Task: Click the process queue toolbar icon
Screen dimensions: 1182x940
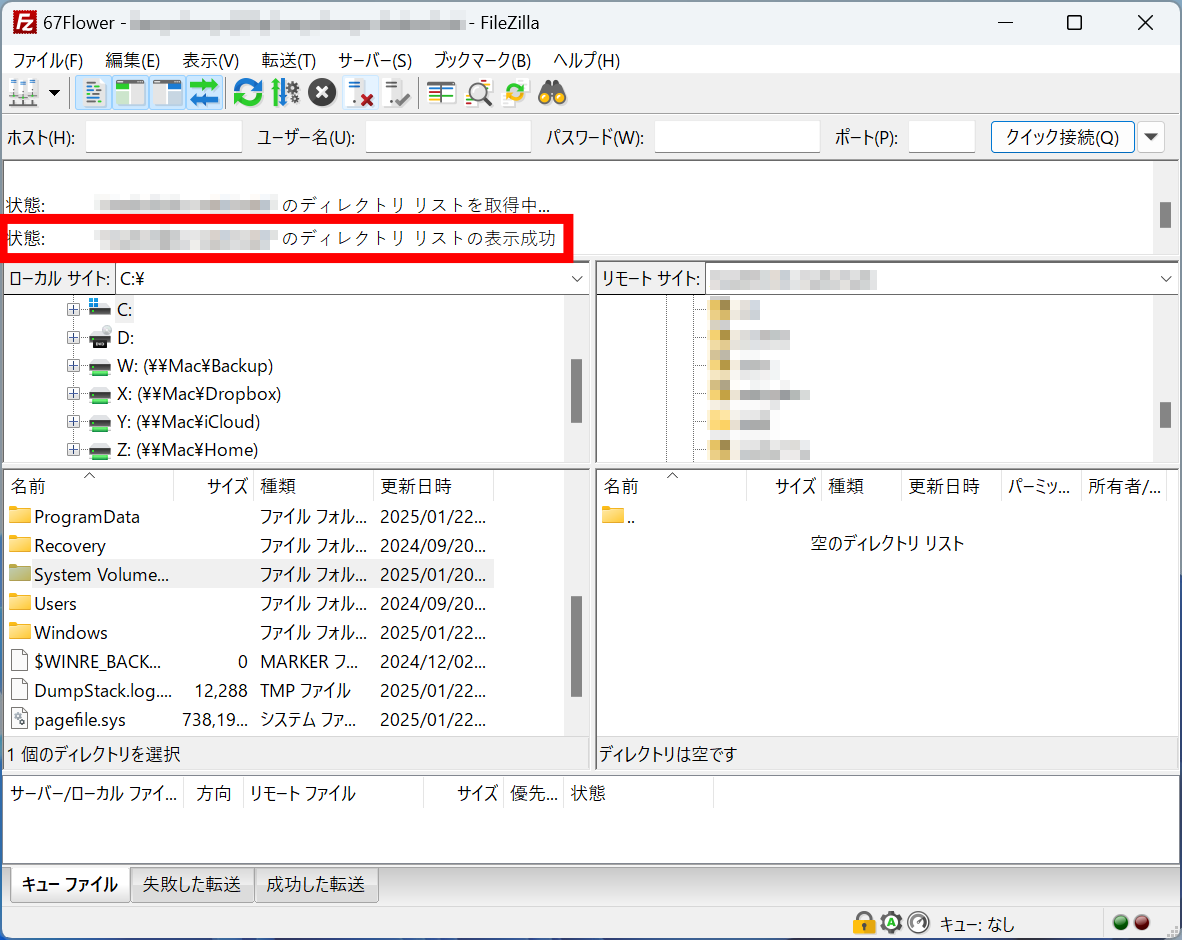Action: (x=285, y=93)
